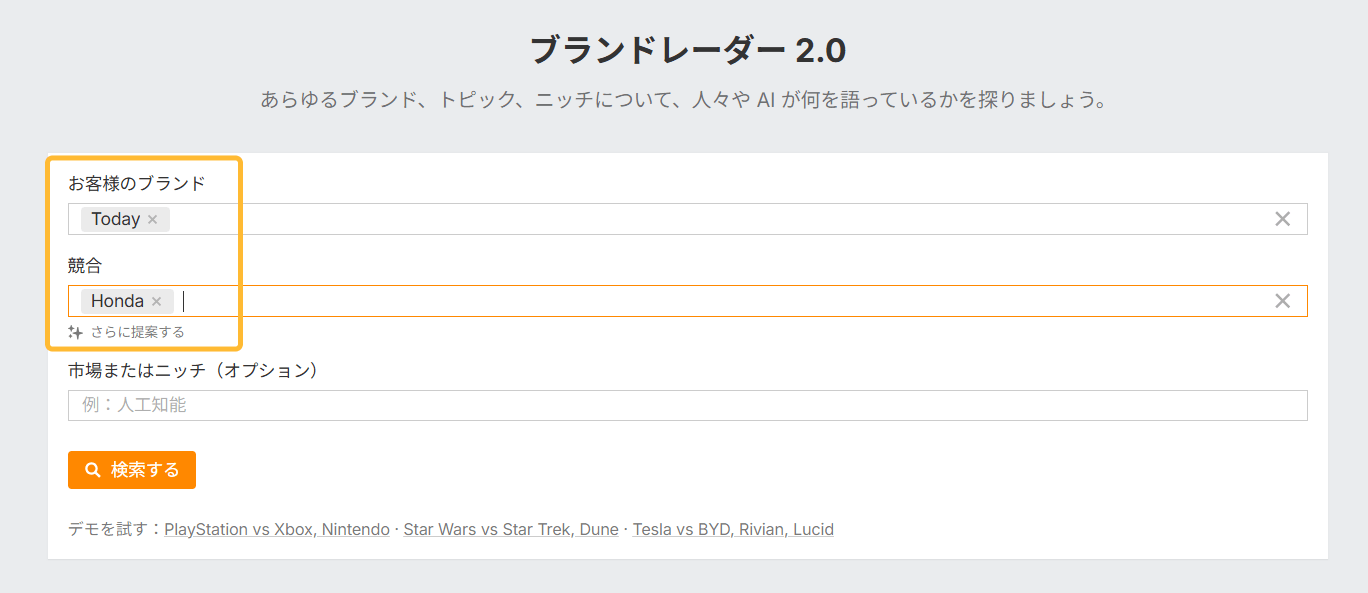
Task: Open the Tesla vs BYD, Rivian, Lucid demo
Action: 733,529
